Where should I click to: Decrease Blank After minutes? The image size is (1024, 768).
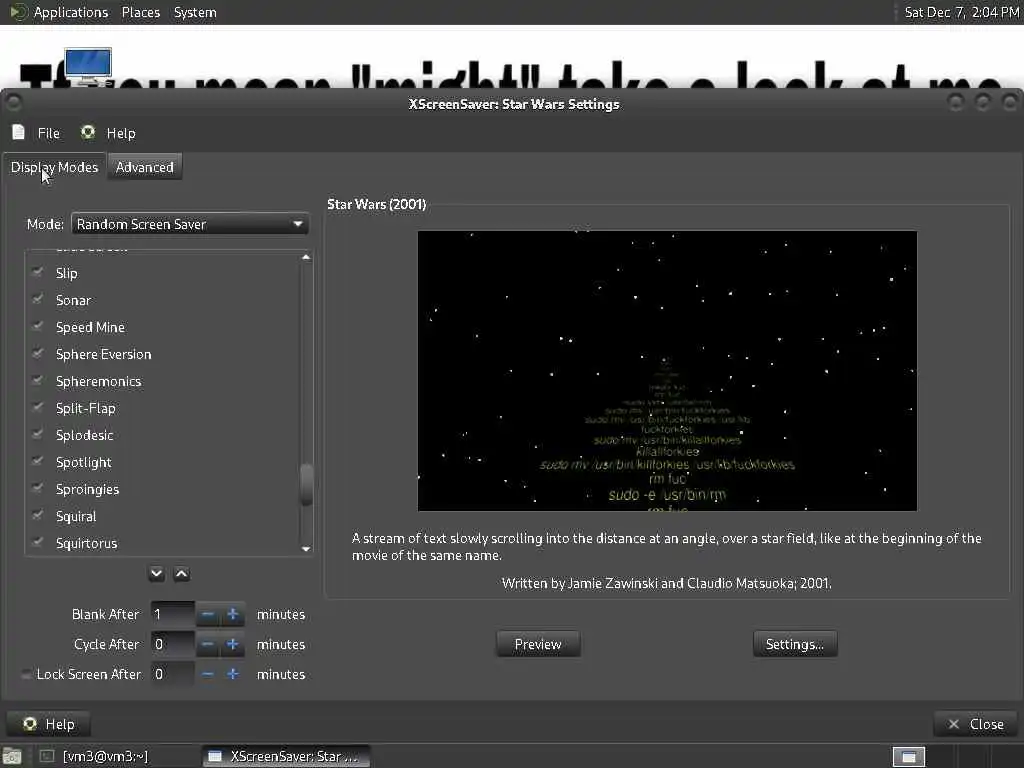coord(208,615)
